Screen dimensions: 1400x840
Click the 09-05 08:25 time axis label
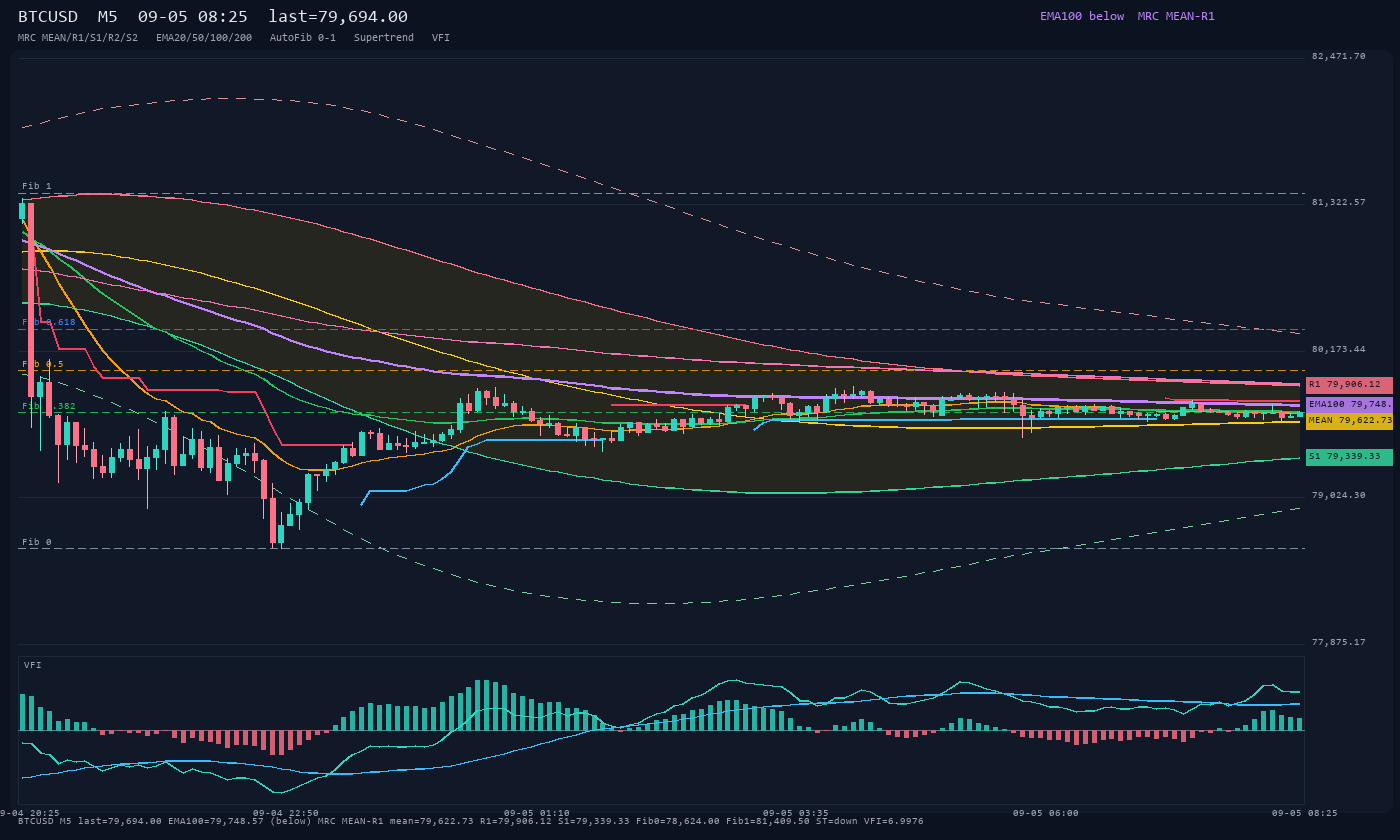(x=1304, y=813)
